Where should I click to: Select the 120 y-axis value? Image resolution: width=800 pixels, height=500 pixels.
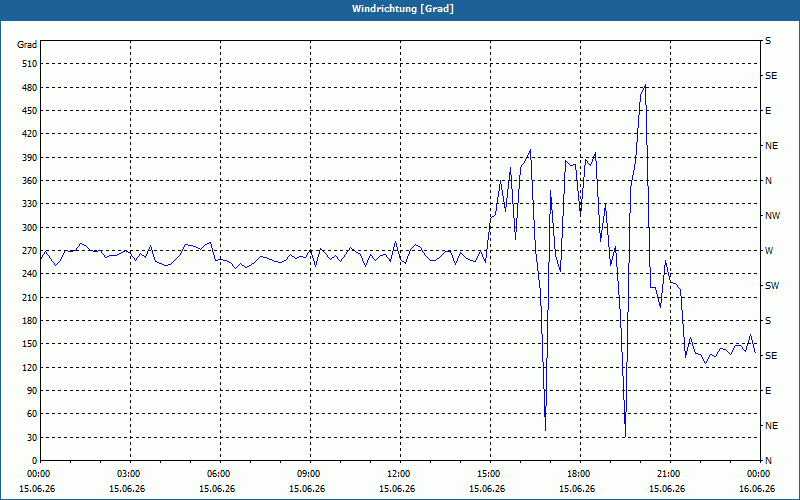[31, 367]
